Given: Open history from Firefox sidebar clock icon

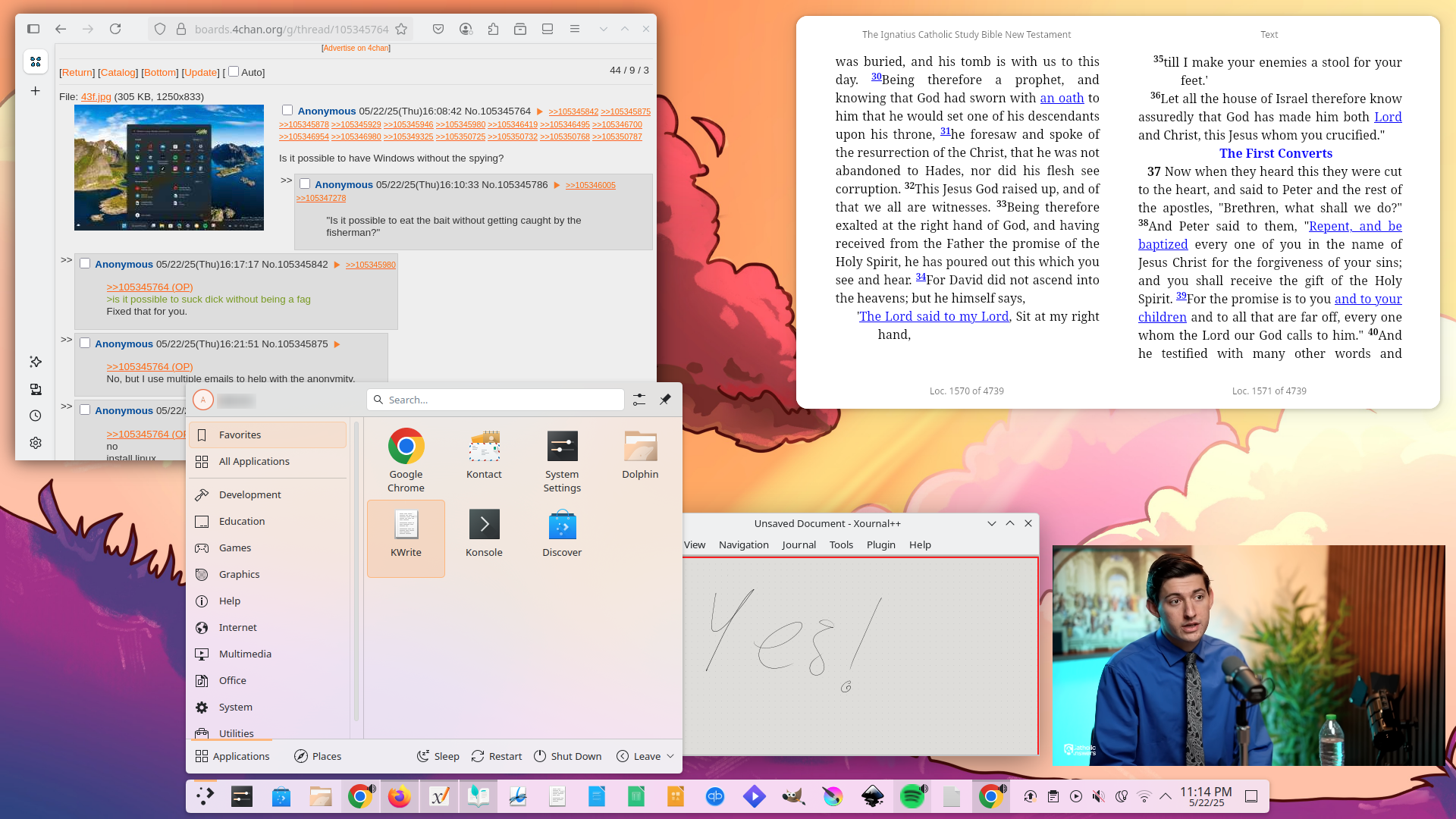Looking at the screenshot, I should click(36, 416).
